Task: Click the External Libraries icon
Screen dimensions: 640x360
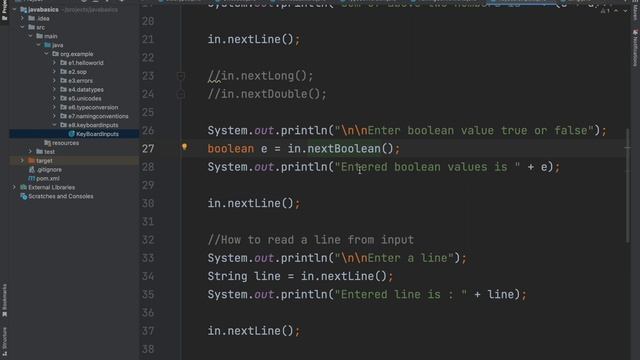Action: click(x=23, y=187)
